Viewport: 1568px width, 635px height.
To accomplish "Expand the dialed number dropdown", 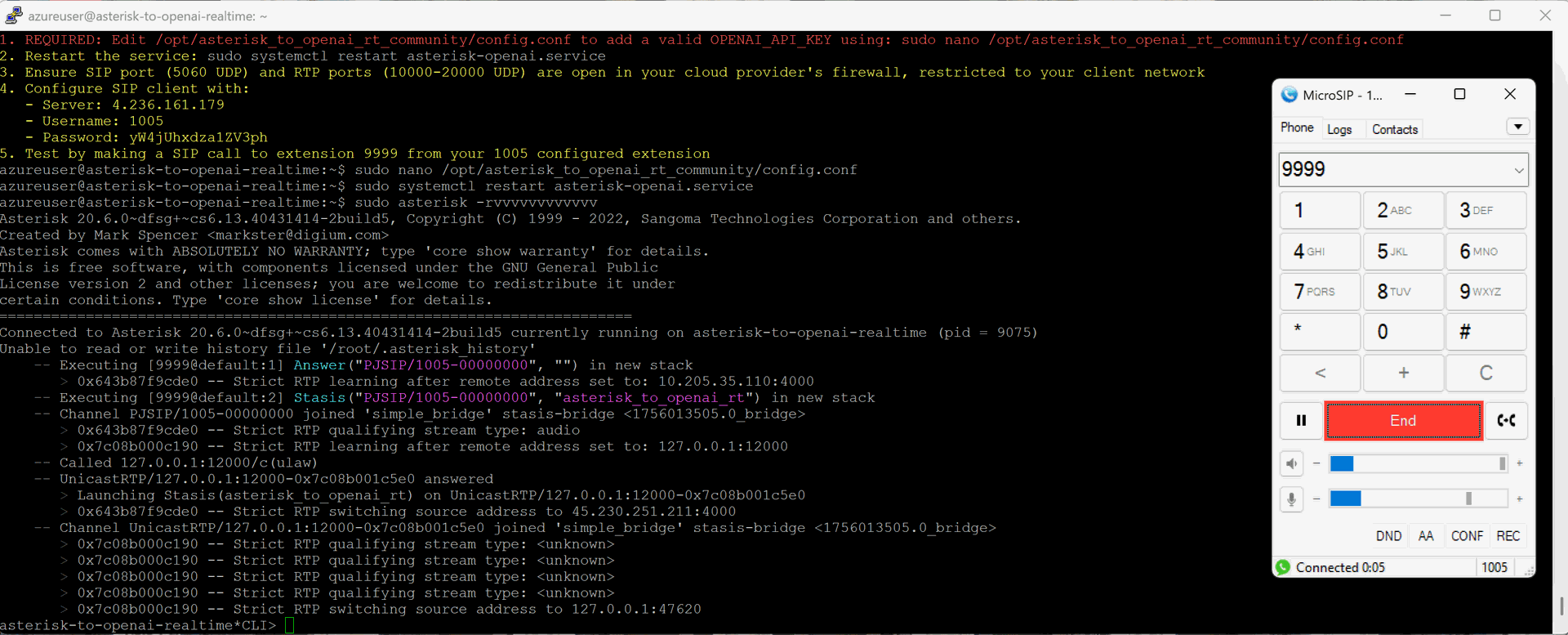I will coord(1518,170).
